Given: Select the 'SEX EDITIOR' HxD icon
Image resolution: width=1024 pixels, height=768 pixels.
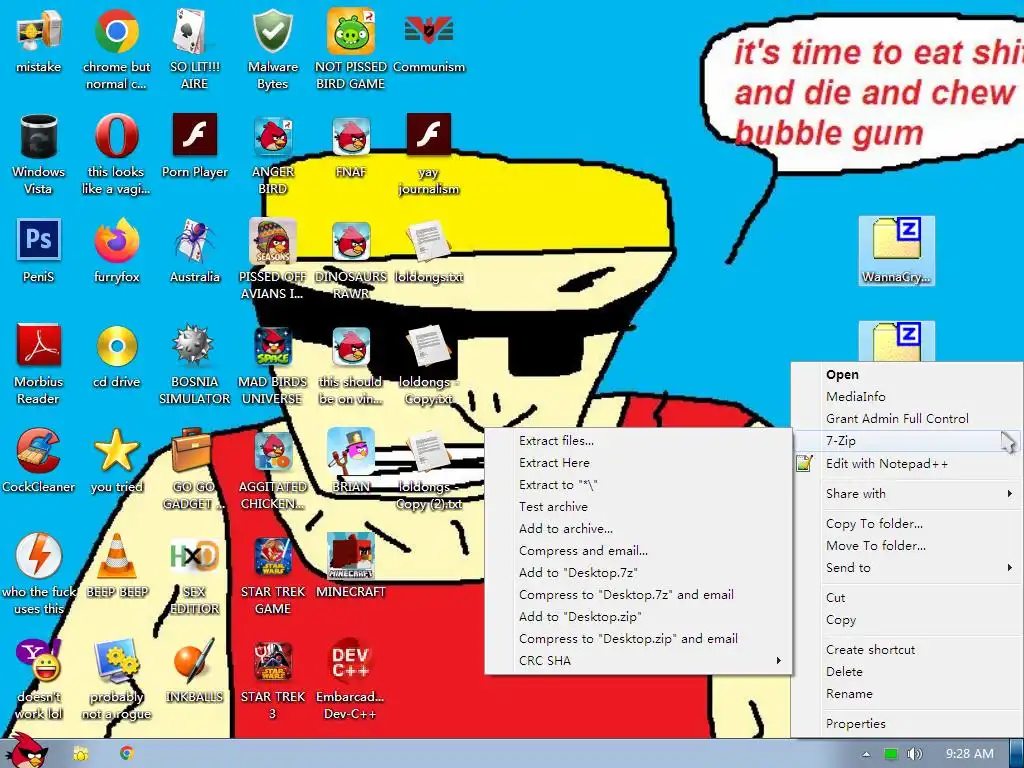Looking at the screenshot, I should 194,555.
